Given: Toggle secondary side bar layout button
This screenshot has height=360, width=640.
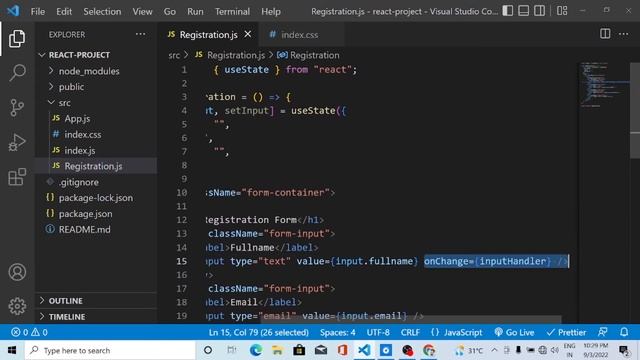Looking at the screenshot, I should click(x=539, y=11).
